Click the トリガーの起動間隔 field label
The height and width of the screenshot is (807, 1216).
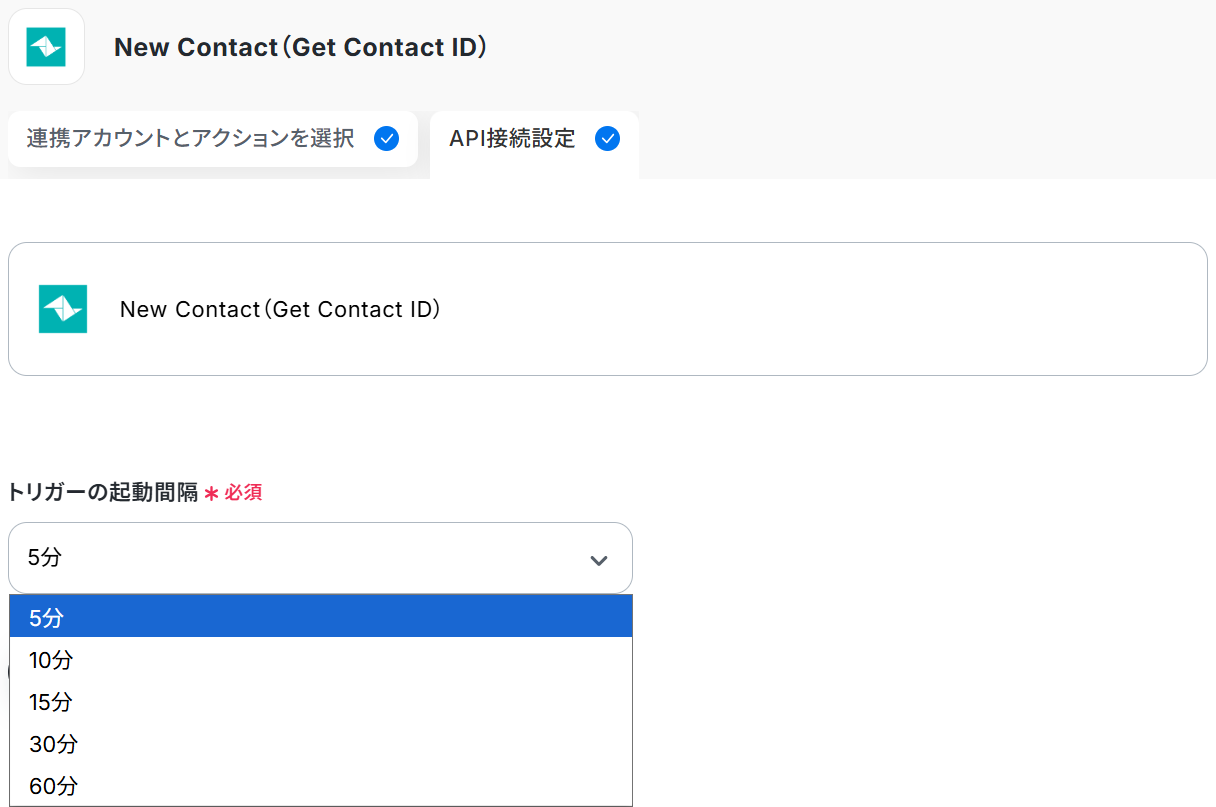pos(103,493)
